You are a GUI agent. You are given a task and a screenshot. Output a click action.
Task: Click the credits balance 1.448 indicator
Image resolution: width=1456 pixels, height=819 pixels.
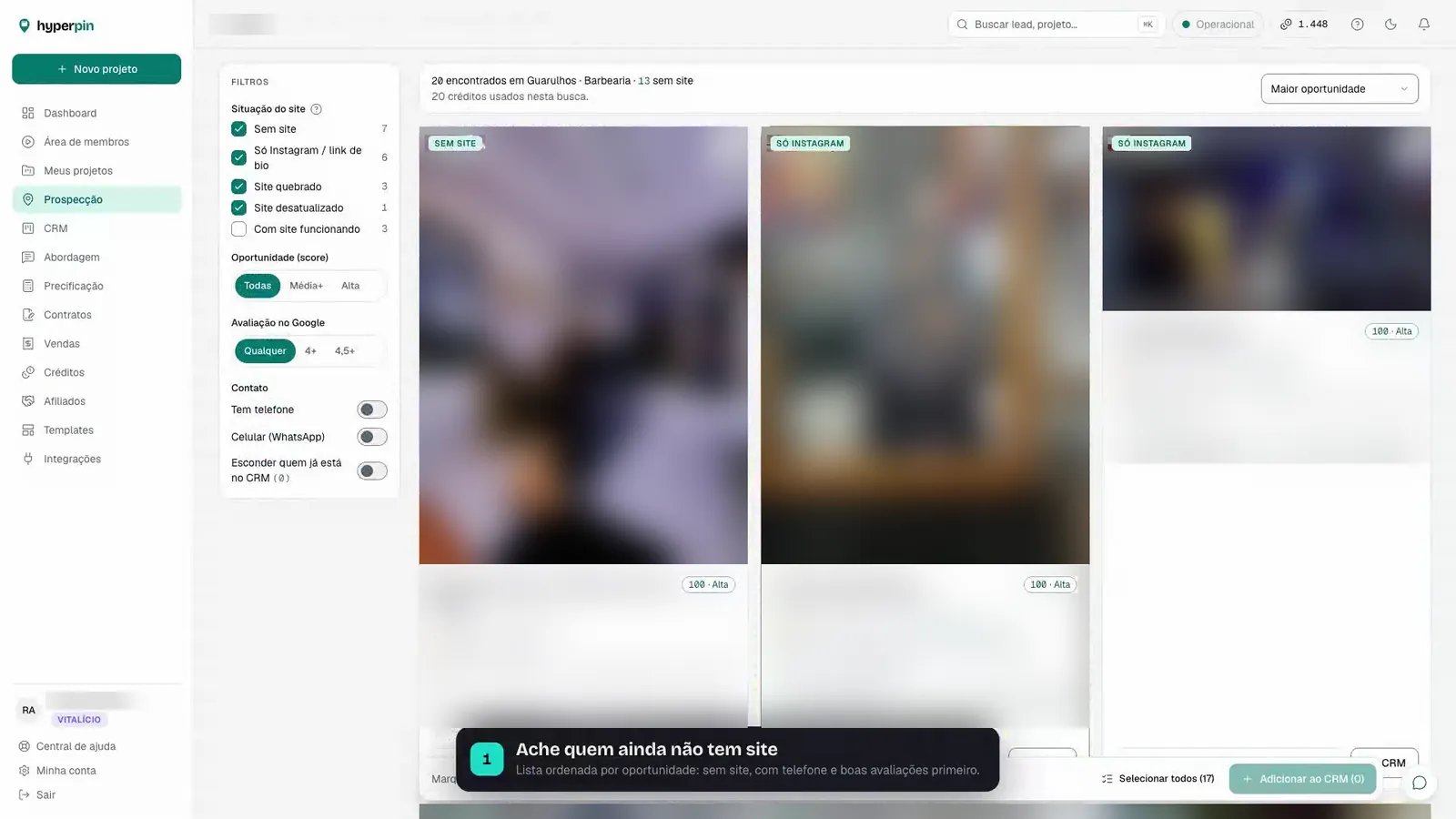tap(1304, 25)
